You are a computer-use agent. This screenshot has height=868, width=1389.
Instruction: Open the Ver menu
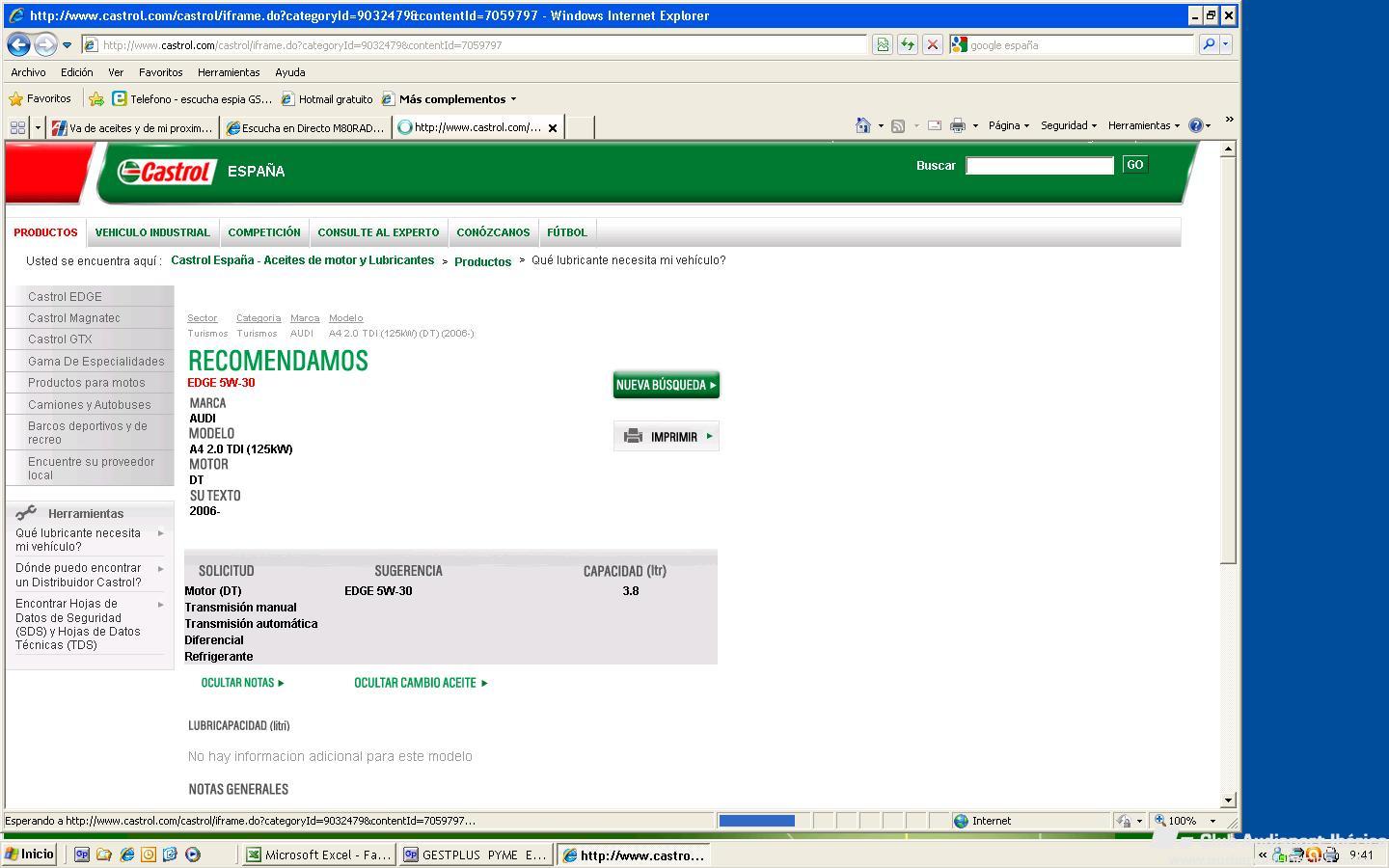pos(116,72)
